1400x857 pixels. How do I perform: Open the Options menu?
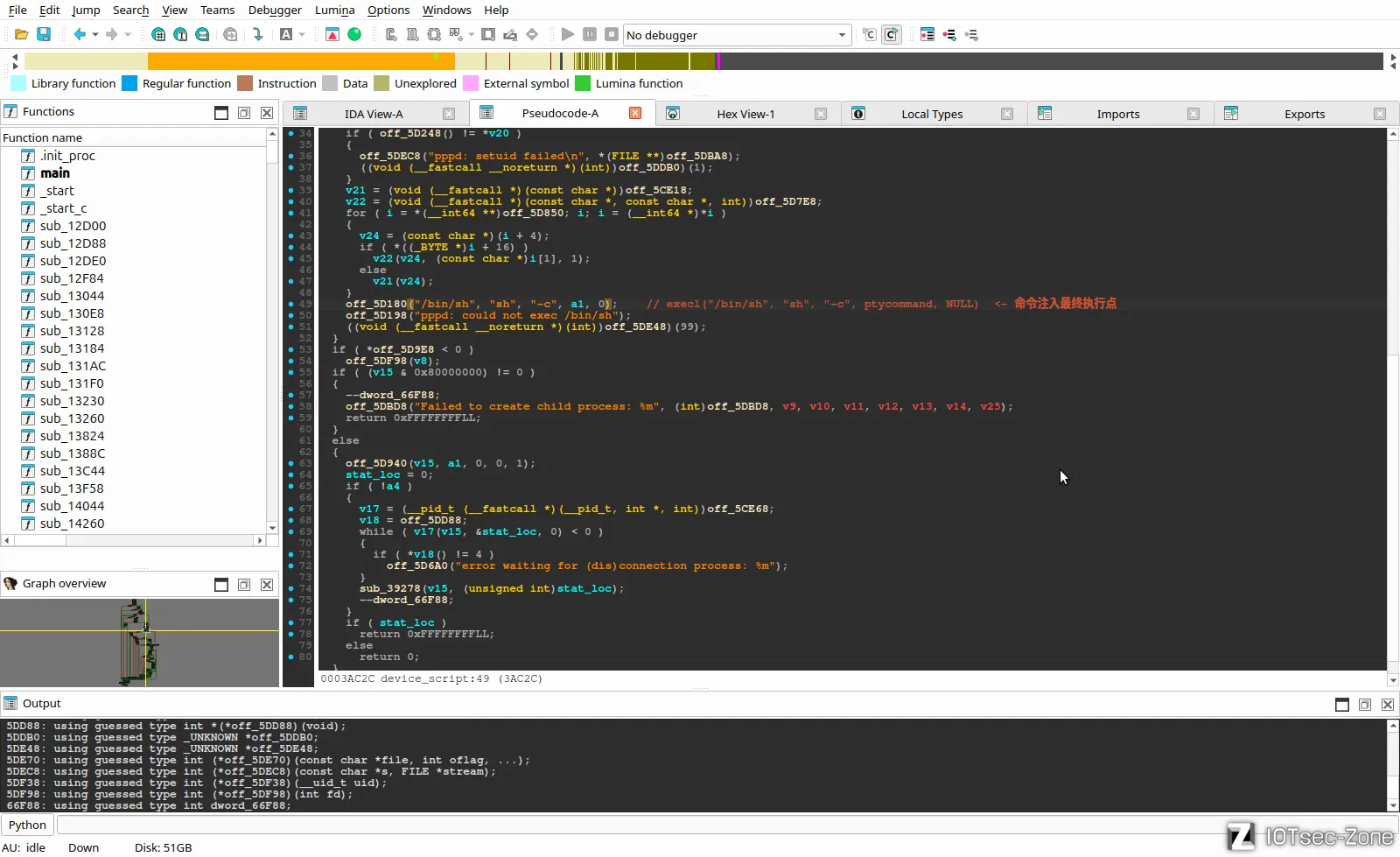[388, 10]
